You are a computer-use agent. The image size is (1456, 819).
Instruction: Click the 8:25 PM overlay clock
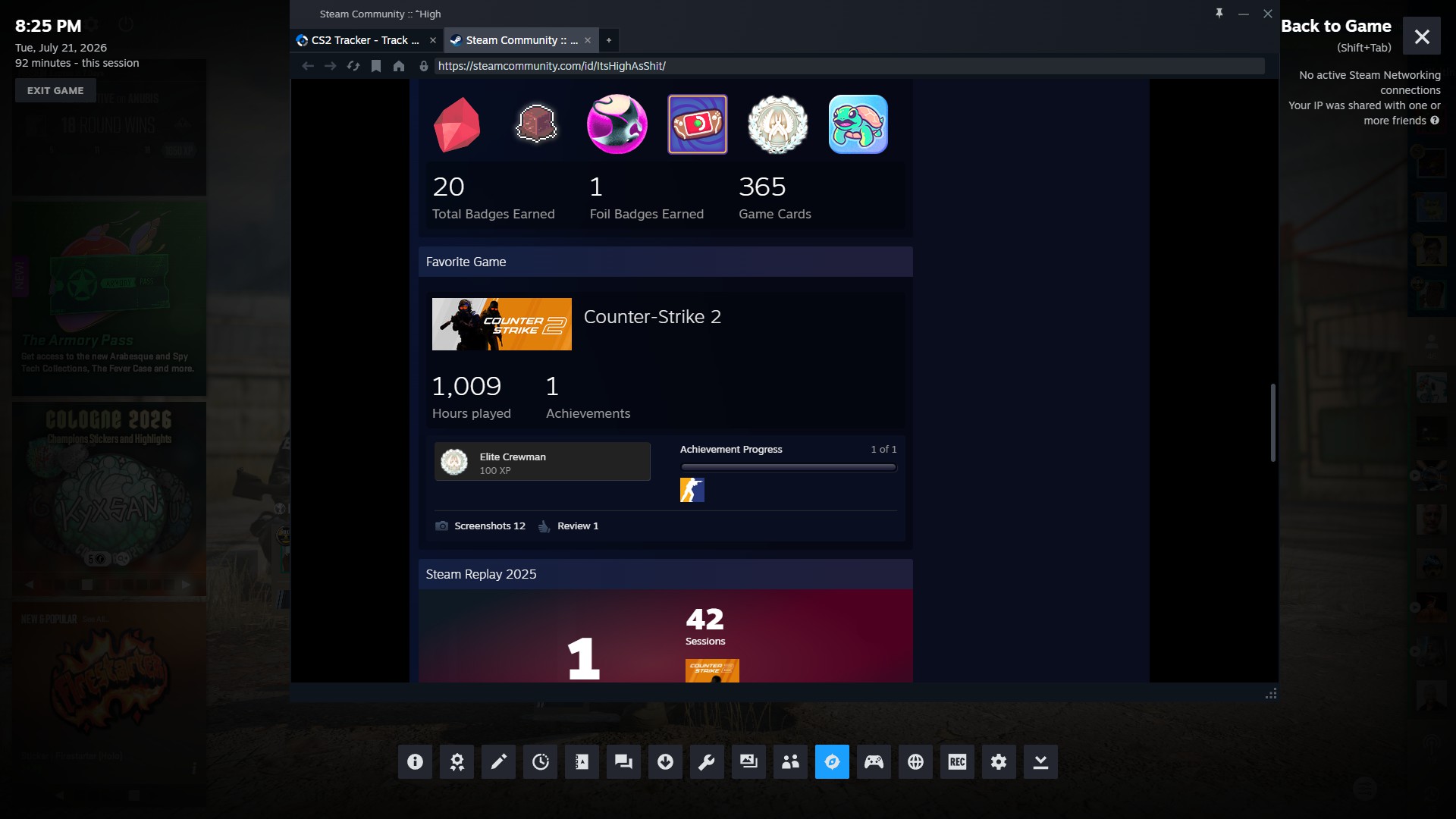point(48,26)
